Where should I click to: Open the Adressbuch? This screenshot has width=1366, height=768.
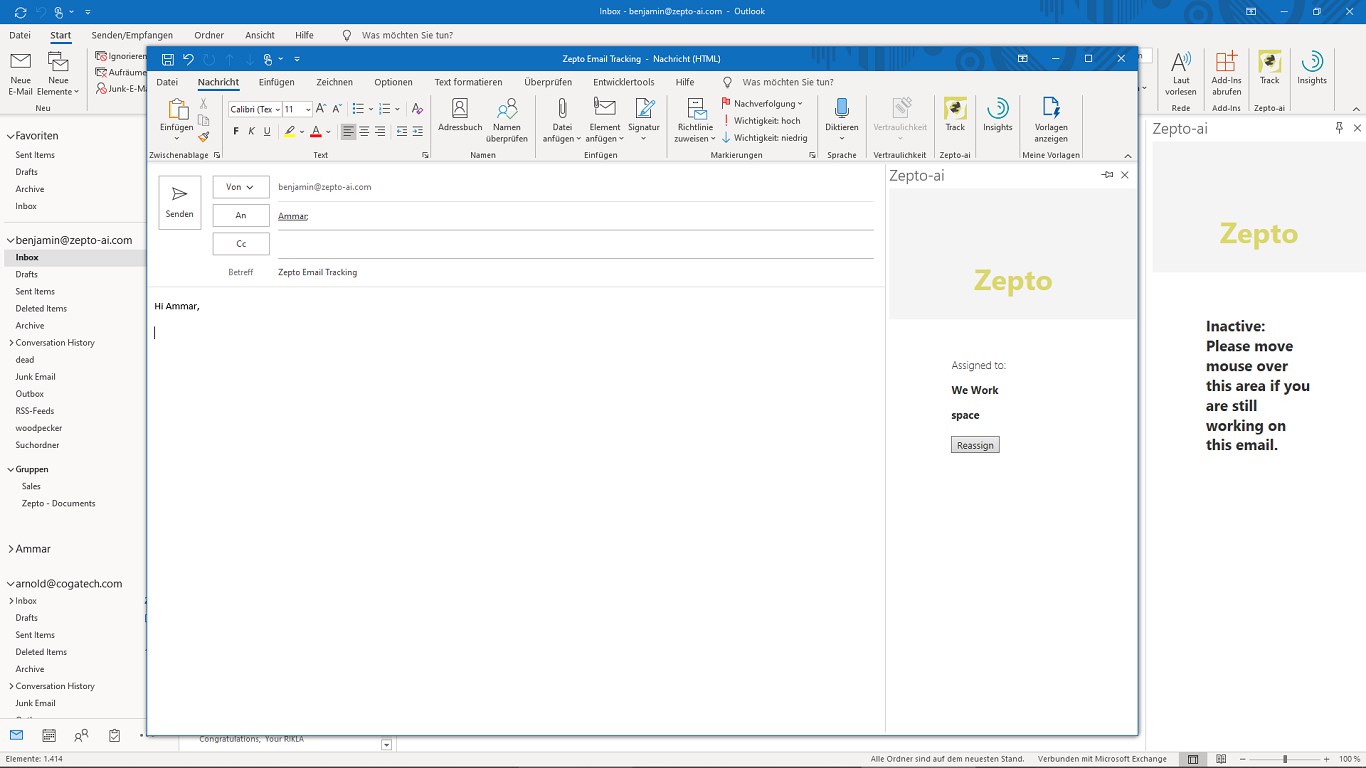[x=460, y=116]
